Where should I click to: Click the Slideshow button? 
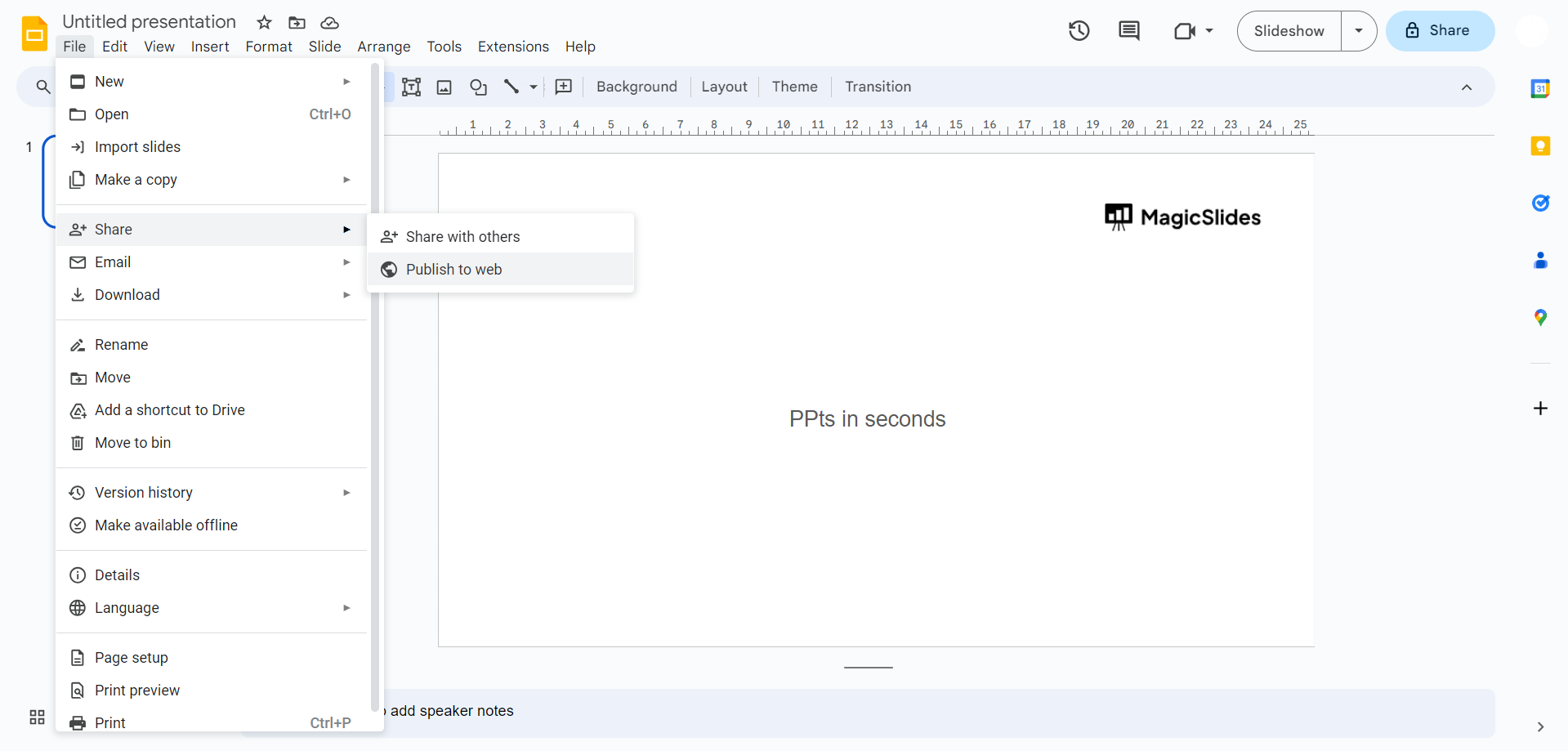click(1289, 31)
